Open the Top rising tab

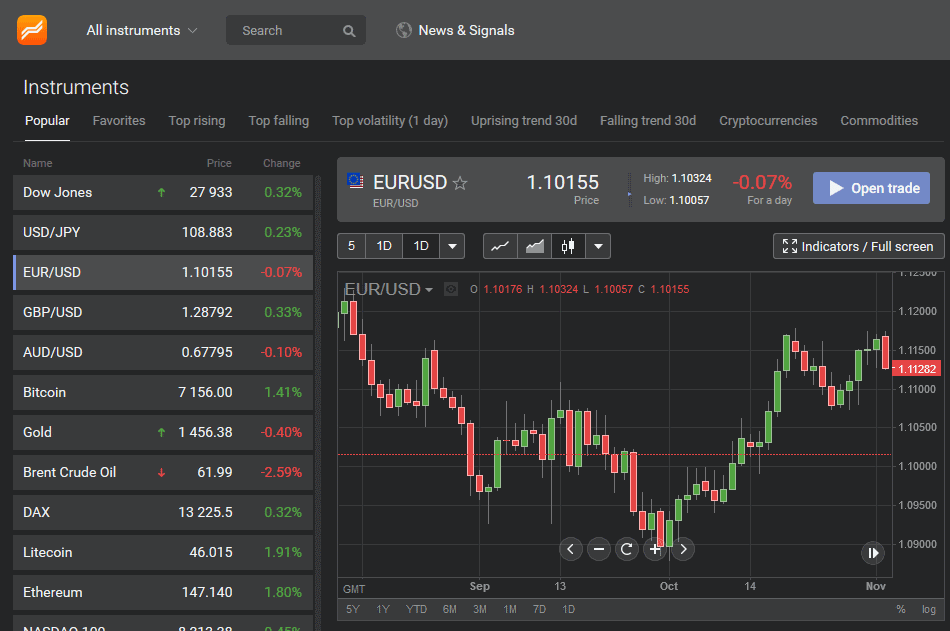coord(197,120)
